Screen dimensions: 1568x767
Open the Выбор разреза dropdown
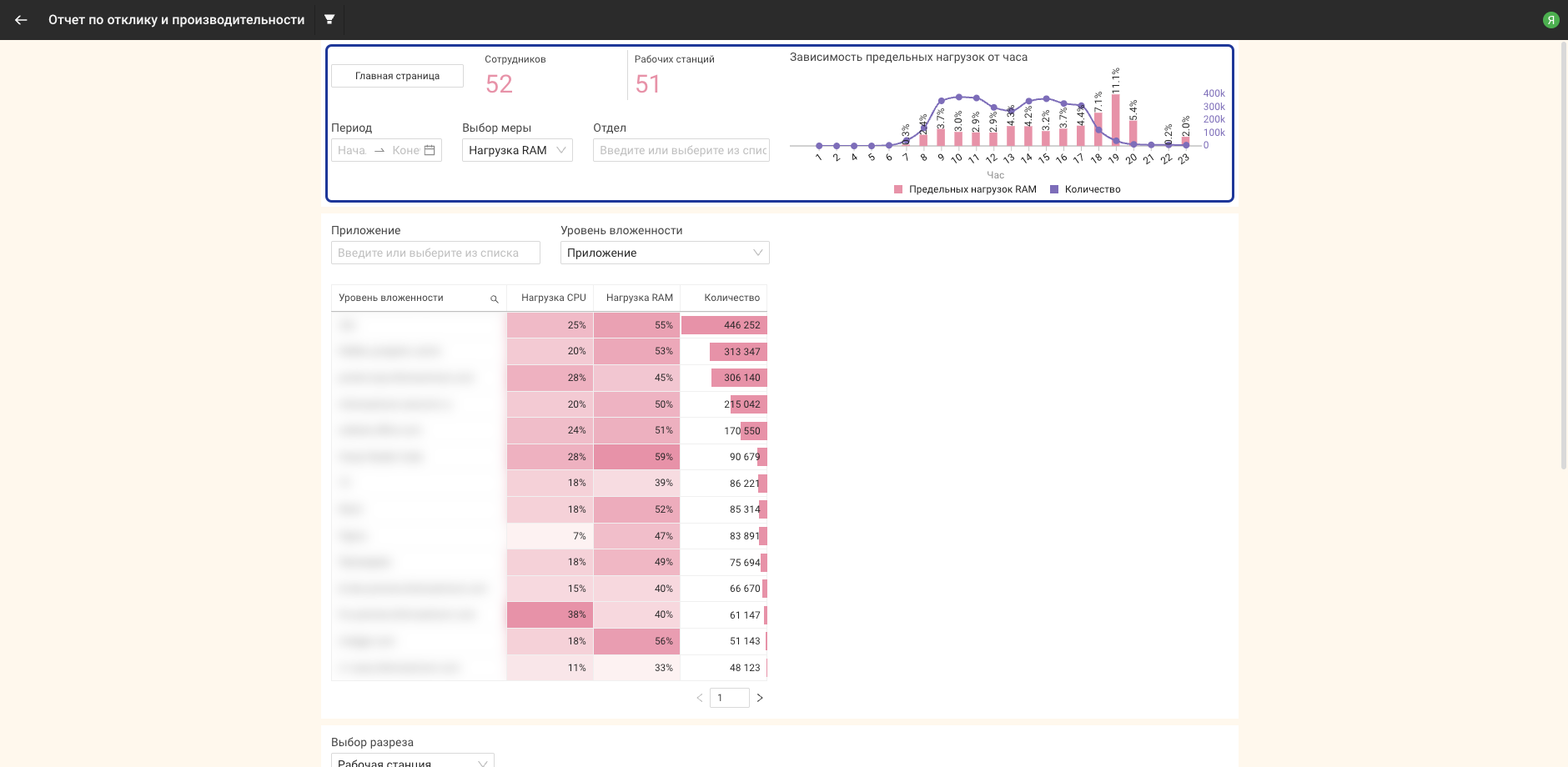coord(412,762)
